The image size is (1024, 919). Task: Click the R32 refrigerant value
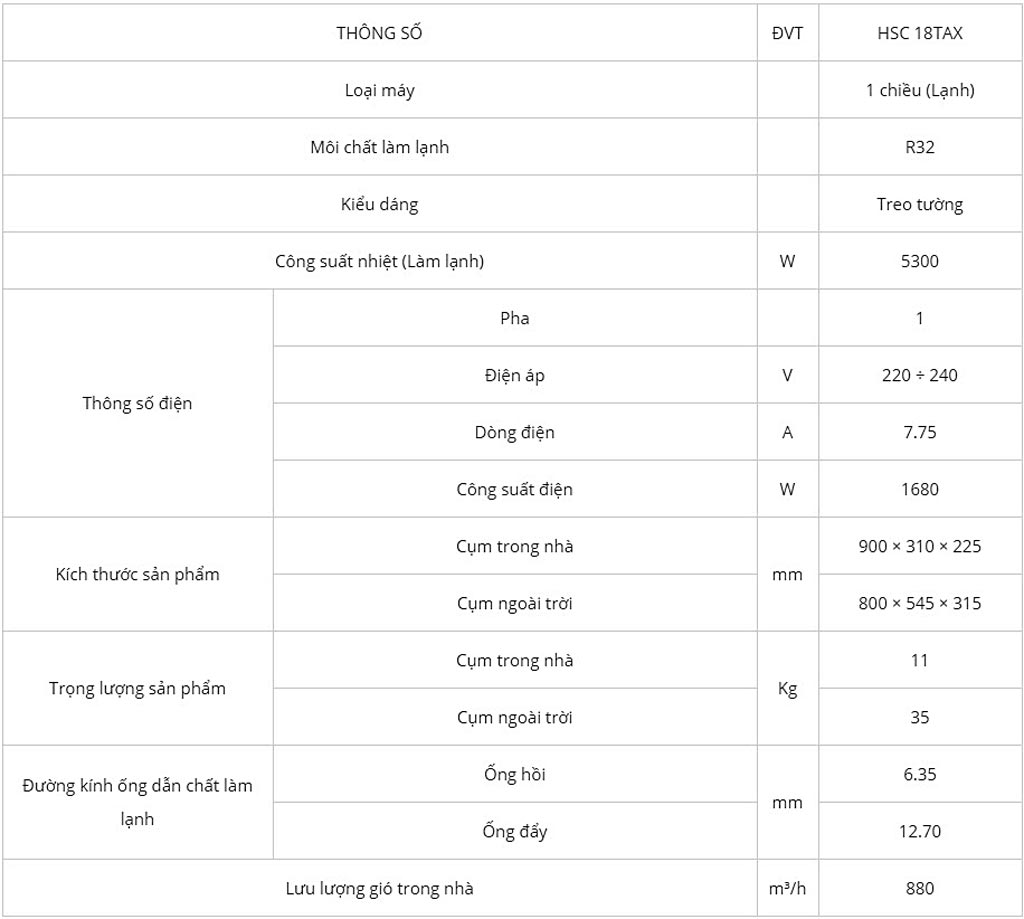[920, 147]
